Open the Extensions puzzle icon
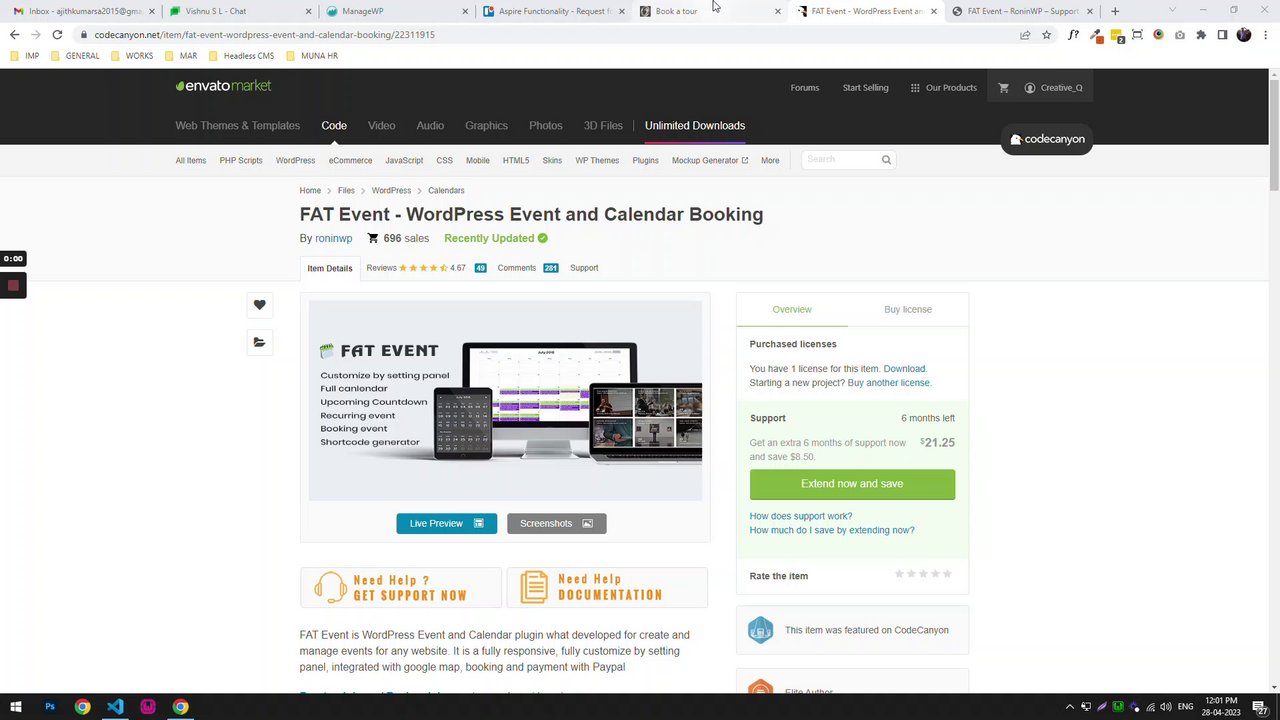 [1201, 34]
